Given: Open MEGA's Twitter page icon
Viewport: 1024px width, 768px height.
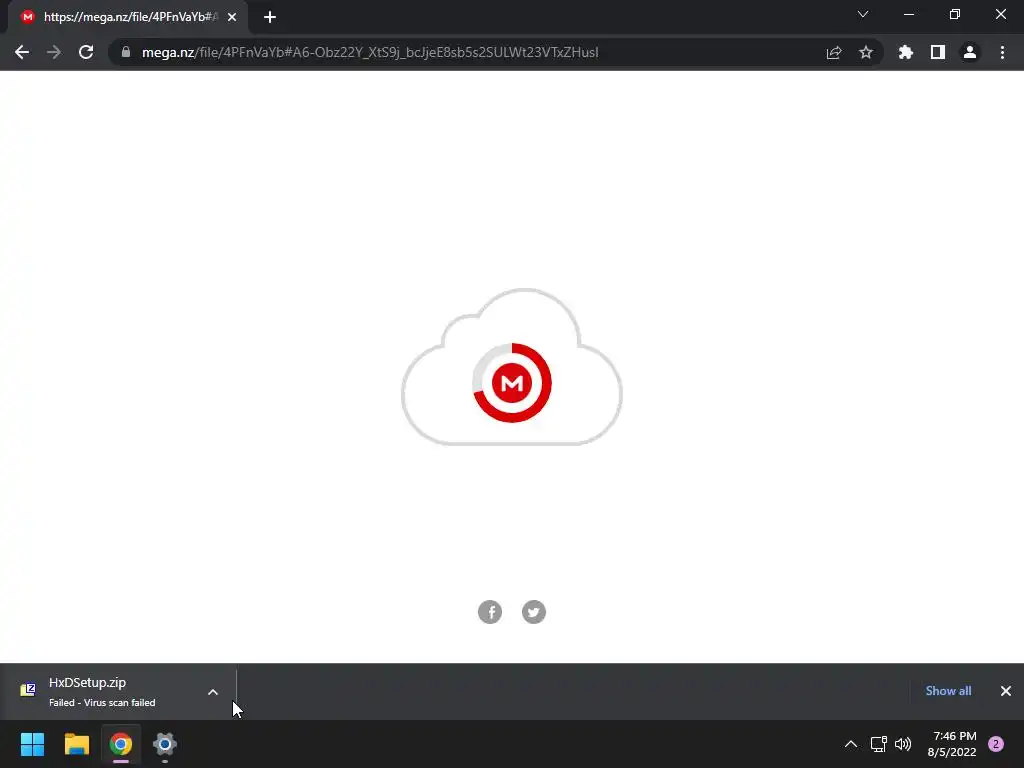Looking at the screenshot, I should pyautogui.click(x=534, y=612).
